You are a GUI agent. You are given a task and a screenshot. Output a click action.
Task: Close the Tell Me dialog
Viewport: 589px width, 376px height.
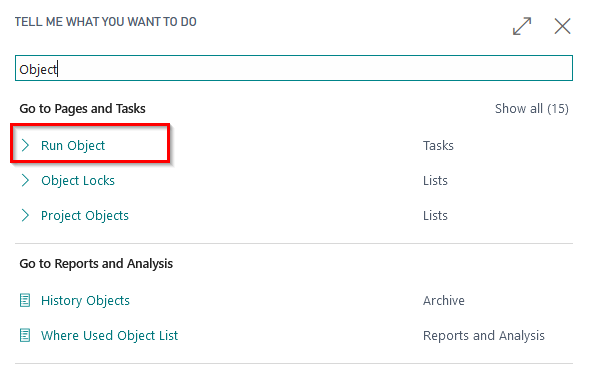pos(562,26)
